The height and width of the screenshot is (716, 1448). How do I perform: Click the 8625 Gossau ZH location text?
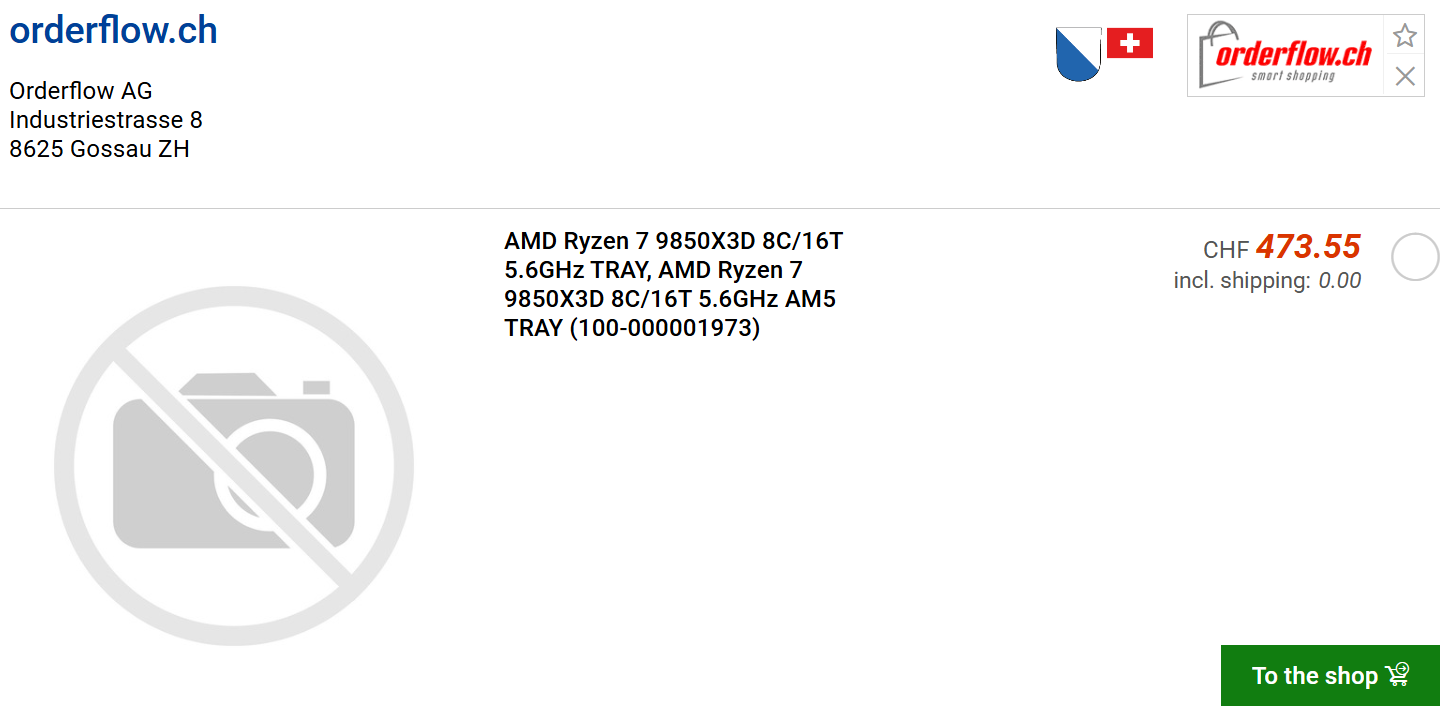(99, 149)
